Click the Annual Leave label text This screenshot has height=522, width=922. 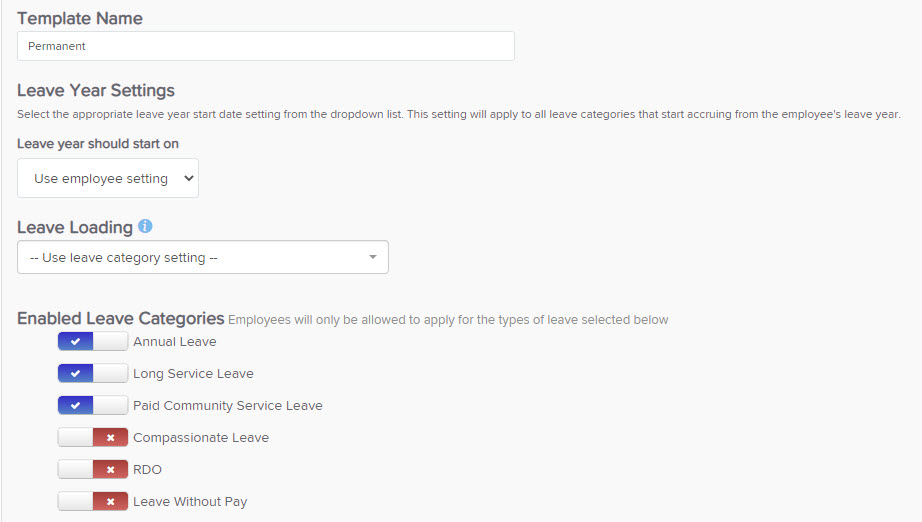tap(175, 342)
